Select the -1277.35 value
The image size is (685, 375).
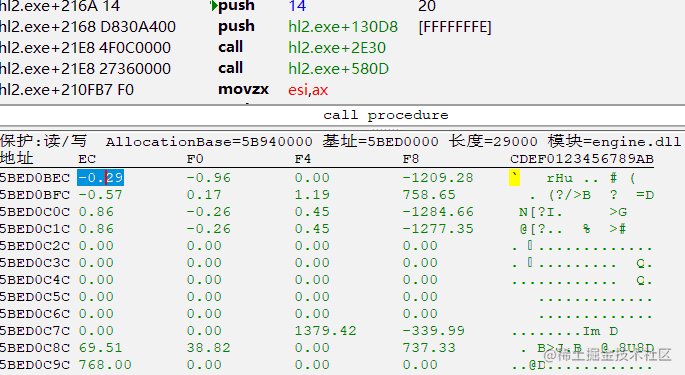pos(438,229)
